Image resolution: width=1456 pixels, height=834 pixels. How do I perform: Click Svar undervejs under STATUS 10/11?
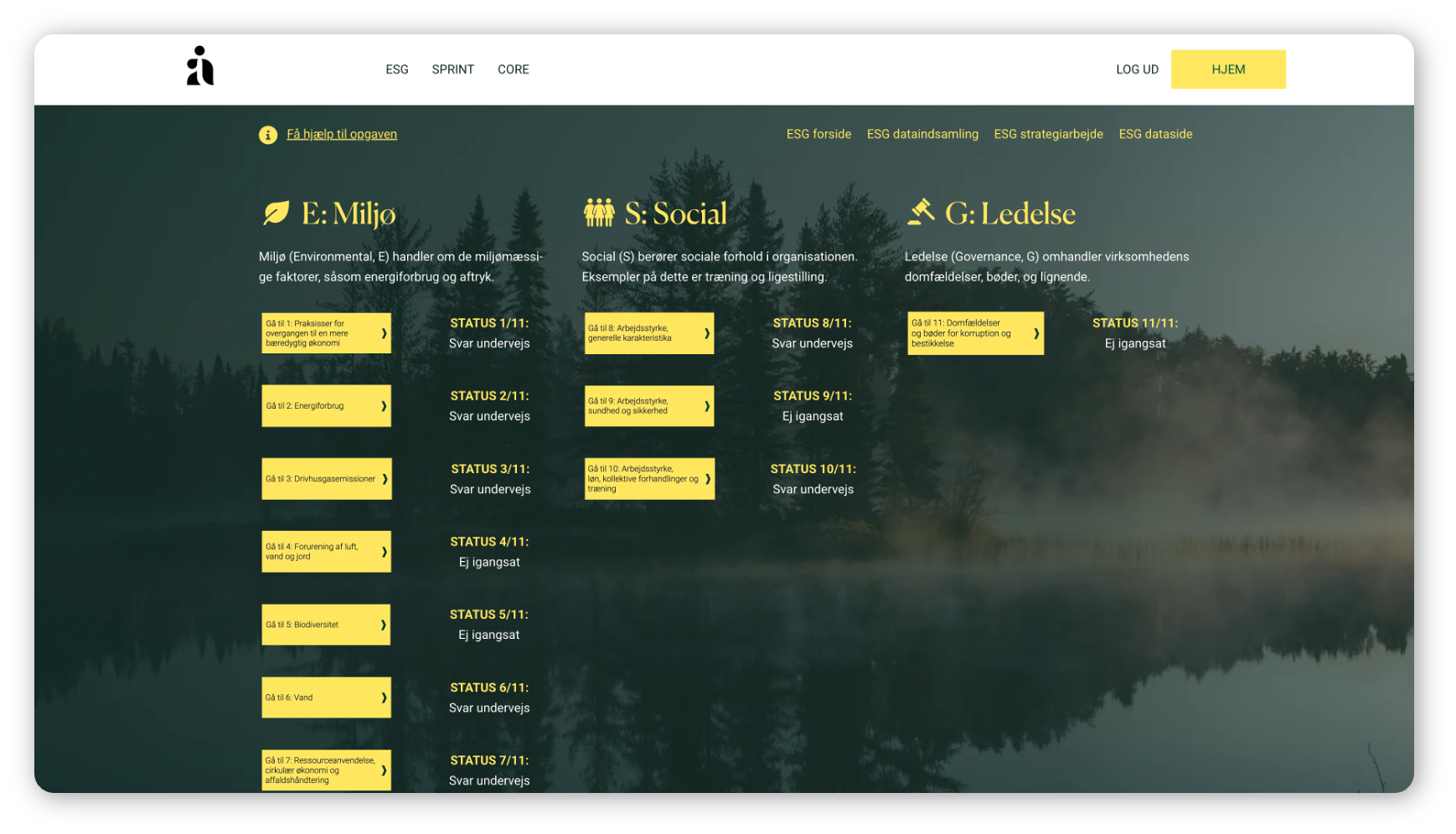[x=813, y=489]
